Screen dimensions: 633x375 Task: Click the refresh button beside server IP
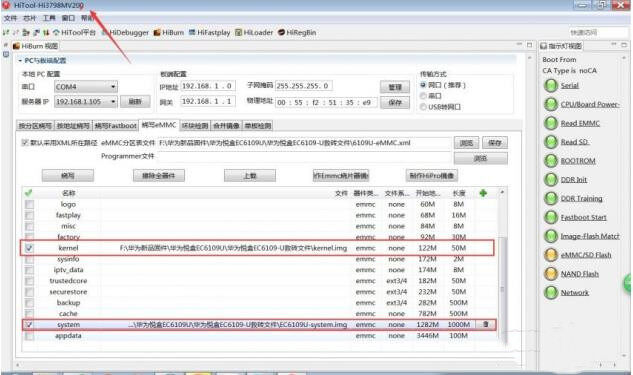(x=135, y=101)
